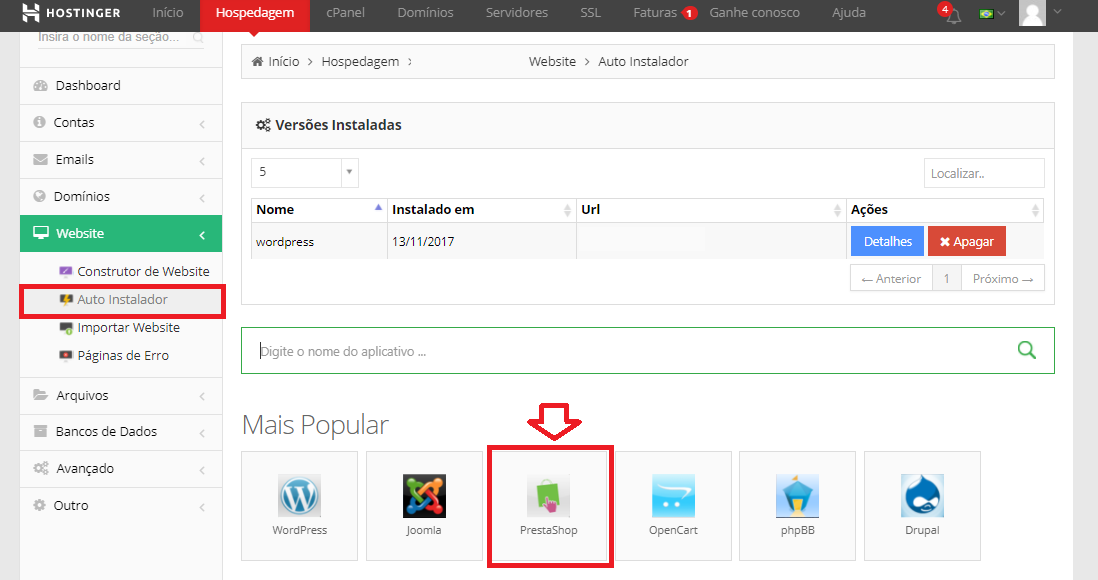
Task: Pick the Drupal application icon
Action: click(922, 496)
